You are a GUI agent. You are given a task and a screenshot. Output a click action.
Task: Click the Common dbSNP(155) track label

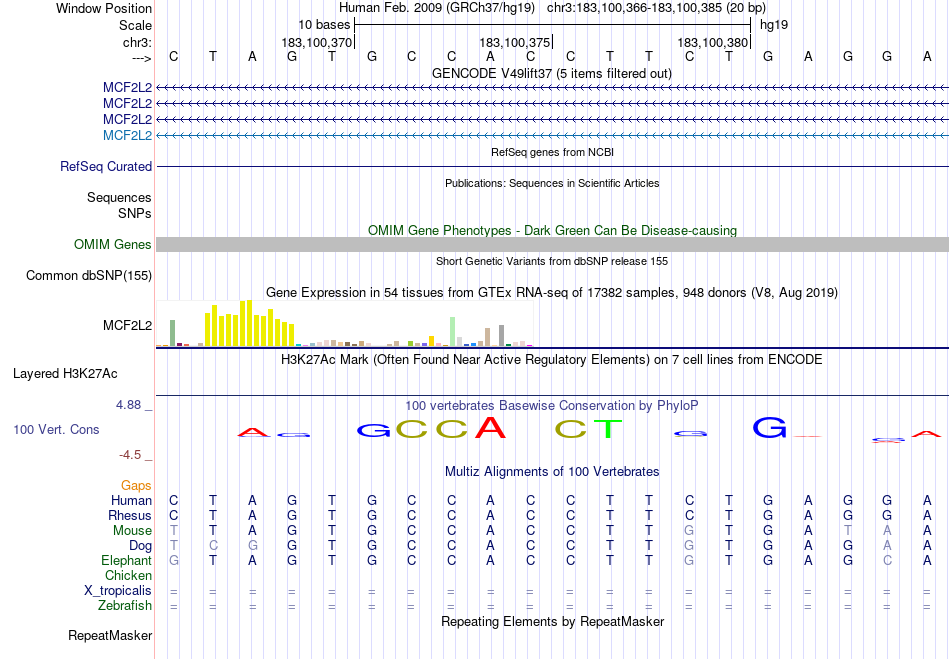89,276
